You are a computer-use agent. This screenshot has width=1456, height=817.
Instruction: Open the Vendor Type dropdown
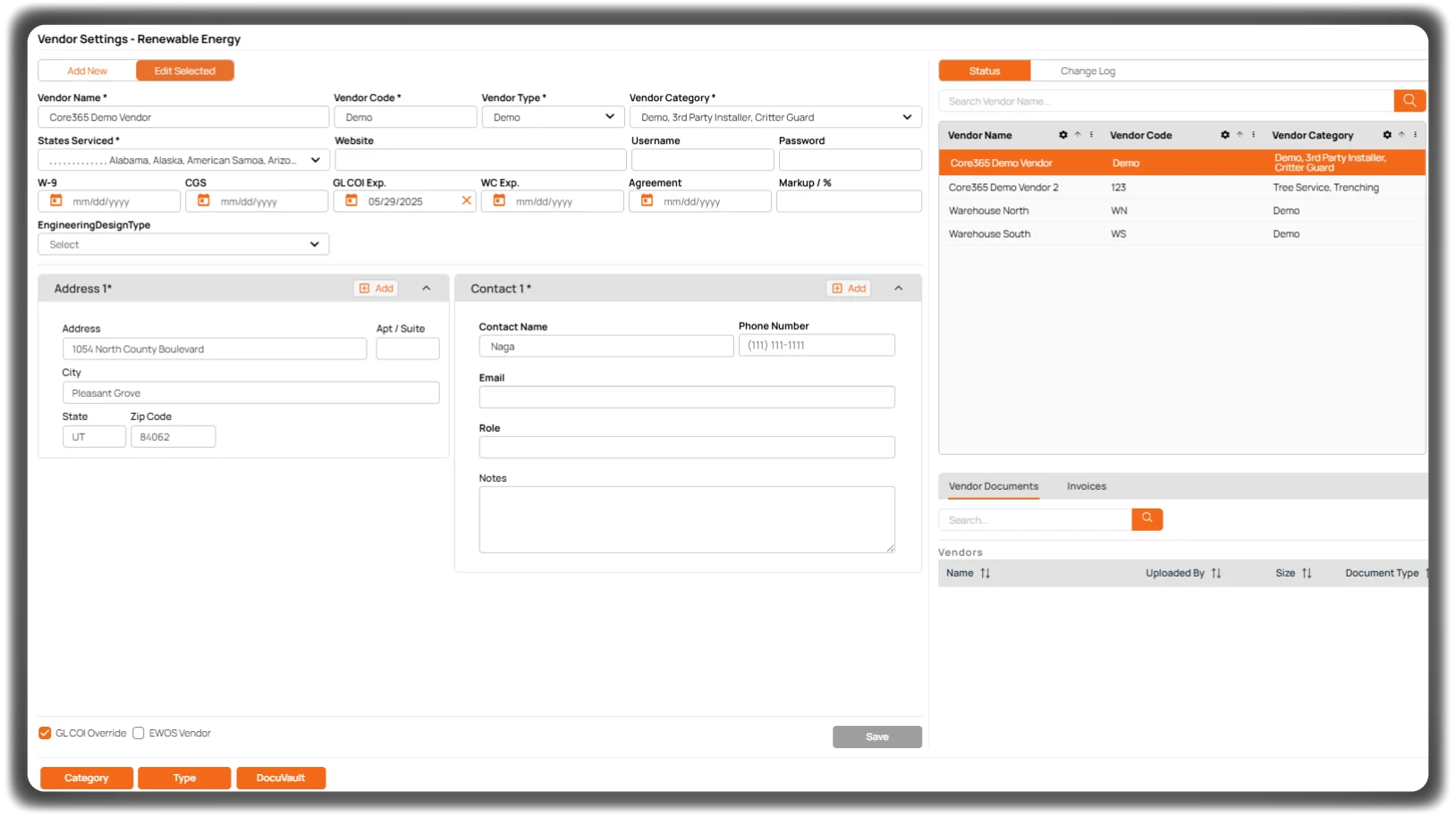(x=553, y=117)
